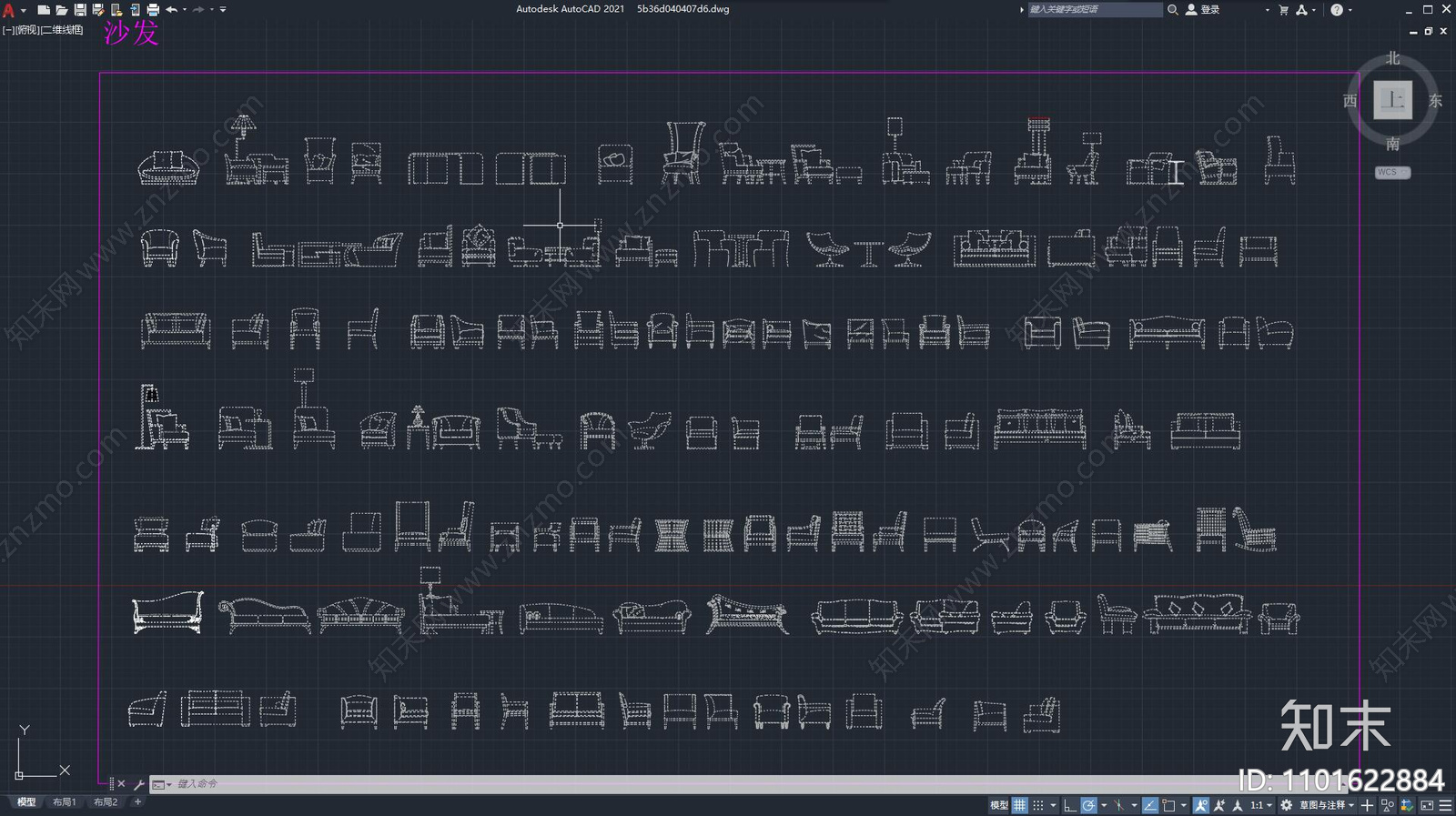Click the Undo arrow icon
Image resolution: width=1456 pixels, height=816 pixels.
click(171, 10)
